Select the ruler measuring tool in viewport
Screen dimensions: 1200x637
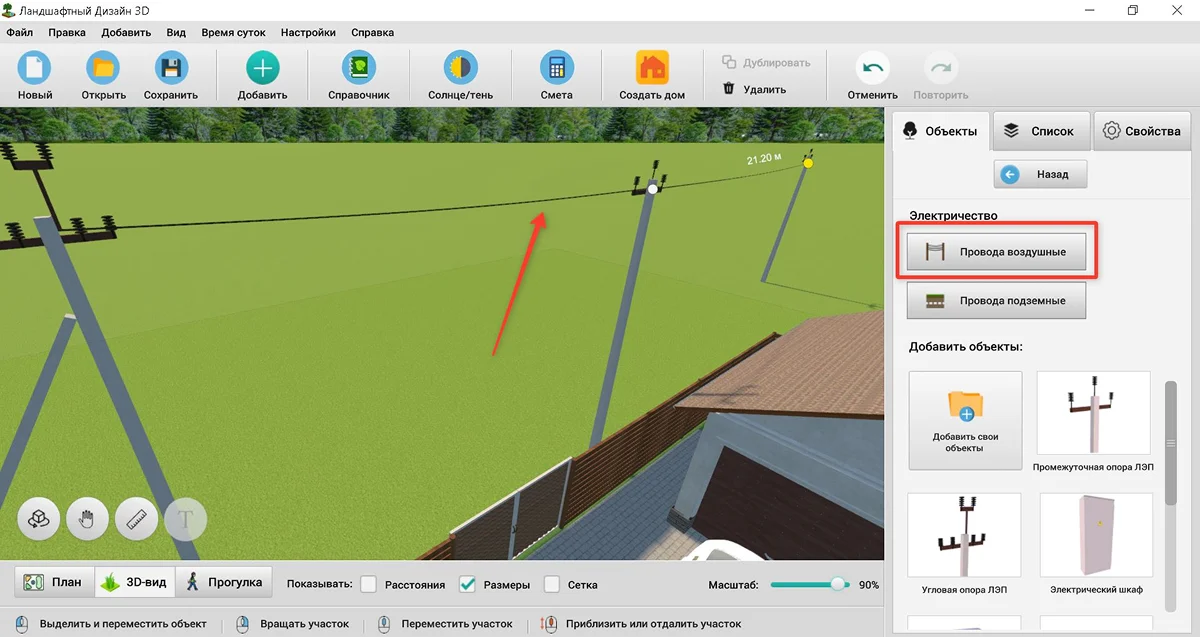coord(136,519)
